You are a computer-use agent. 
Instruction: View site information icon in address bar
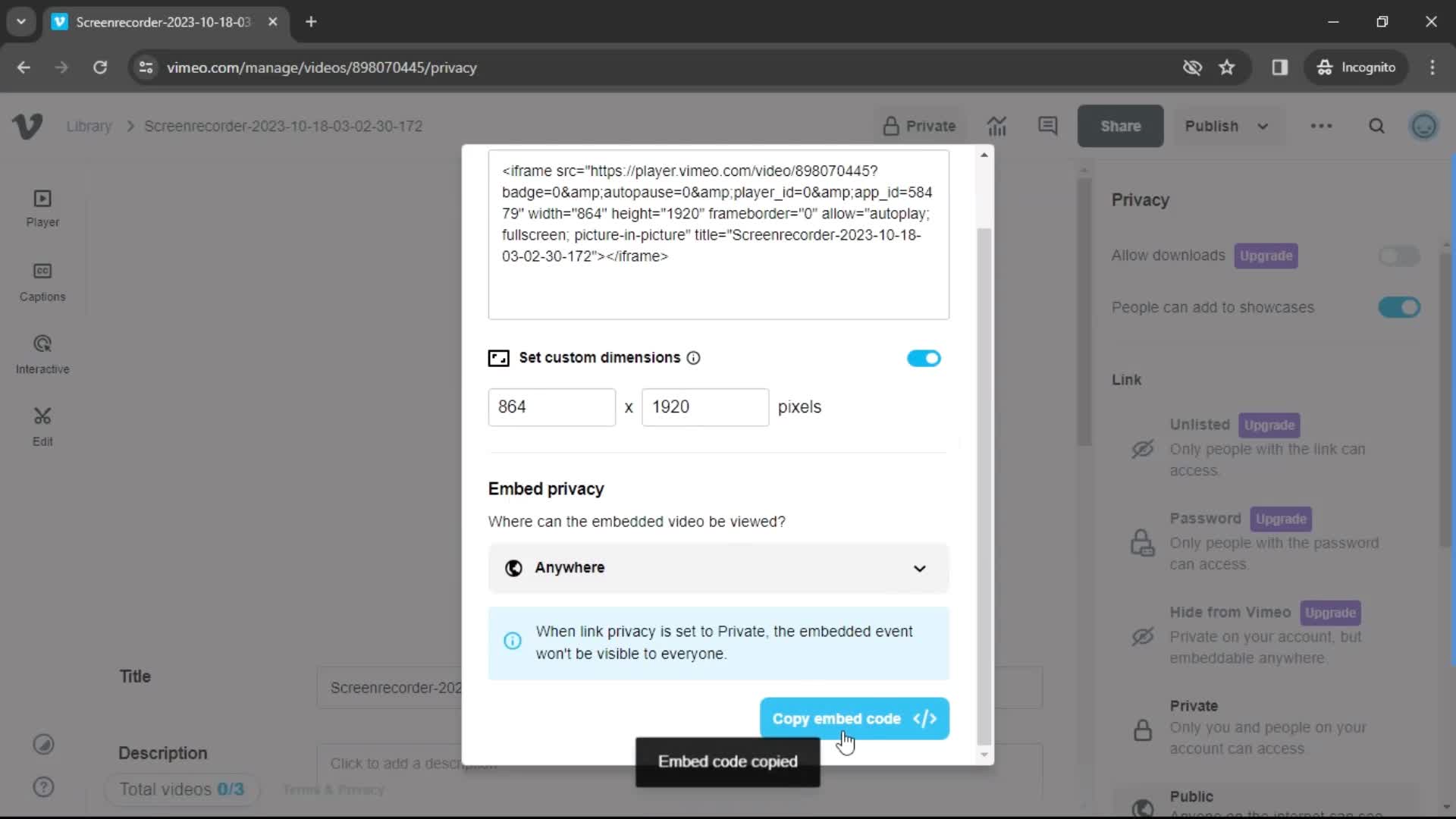tap(146, 67)
